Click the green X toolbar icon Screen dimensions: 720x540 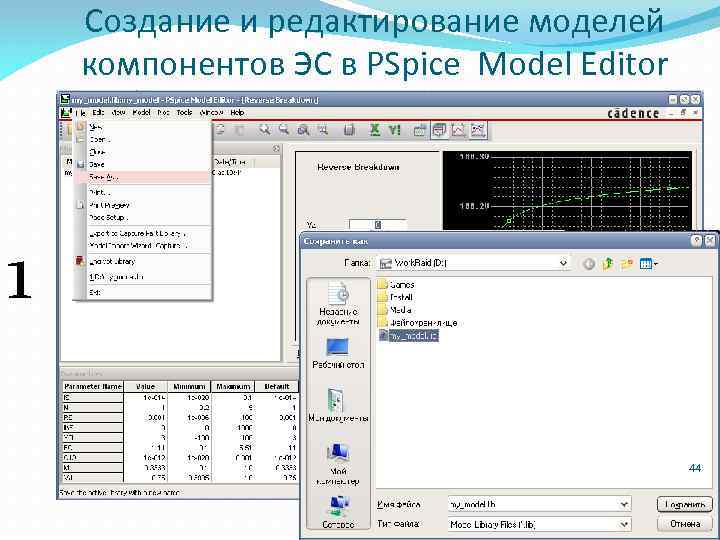pyautogui.click(x=375, y=130)
